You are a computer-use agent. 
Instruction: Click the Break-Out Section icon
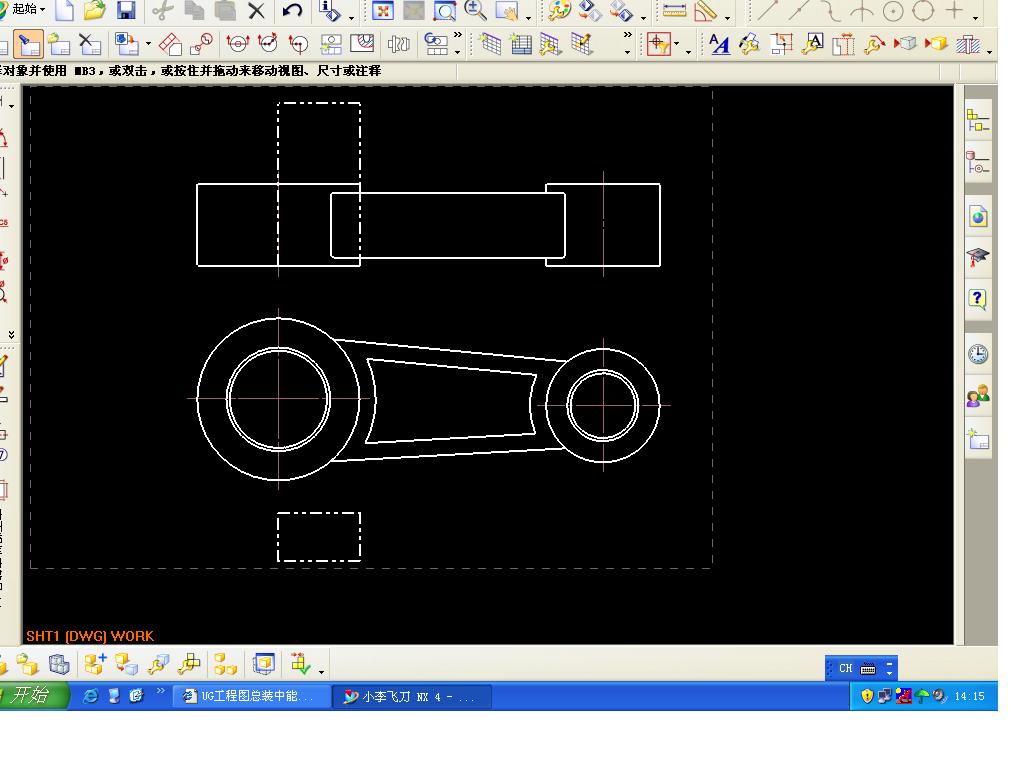362,44
